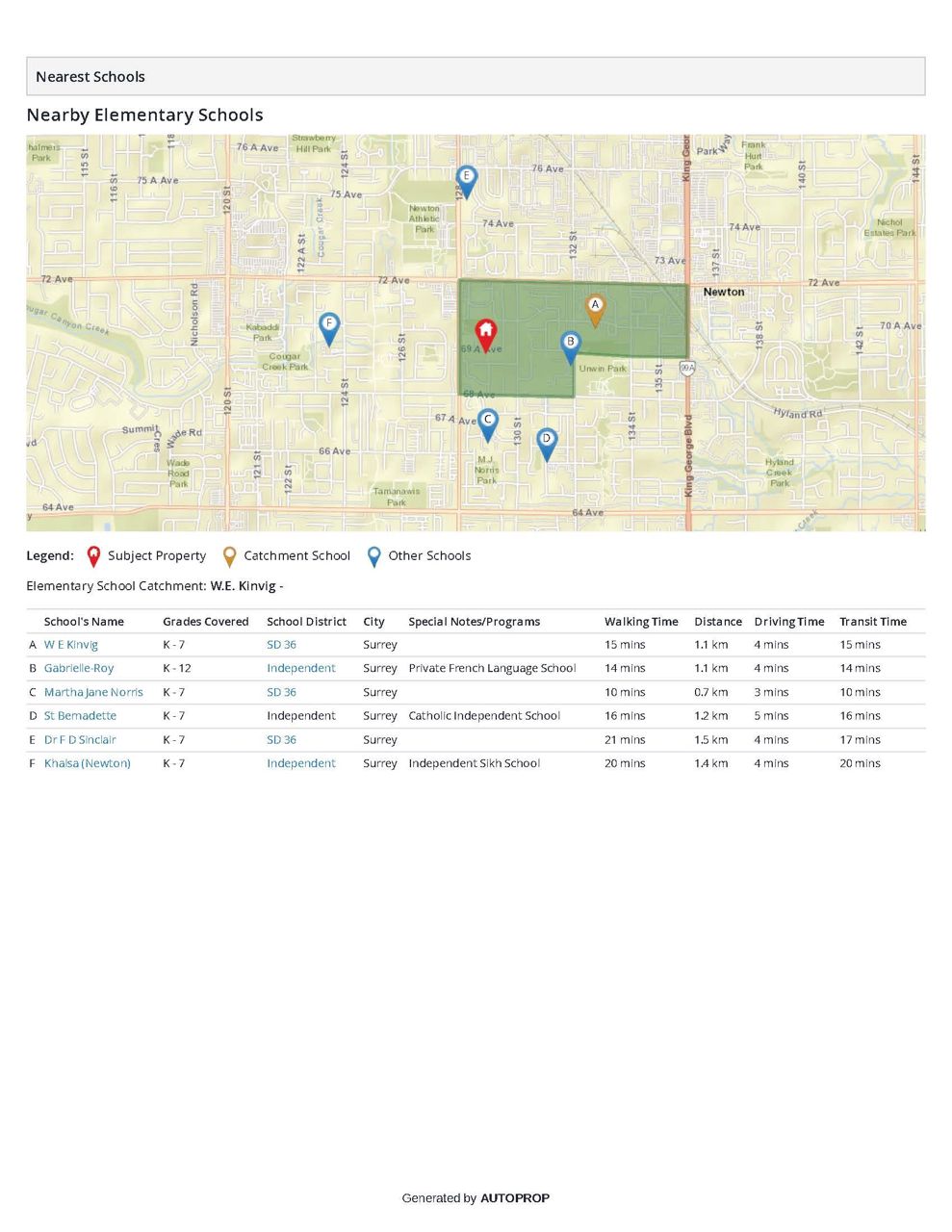This screenshot has width=952, height=1232.
Task: Click the St Bernadette school link
Action: (80, 716)
